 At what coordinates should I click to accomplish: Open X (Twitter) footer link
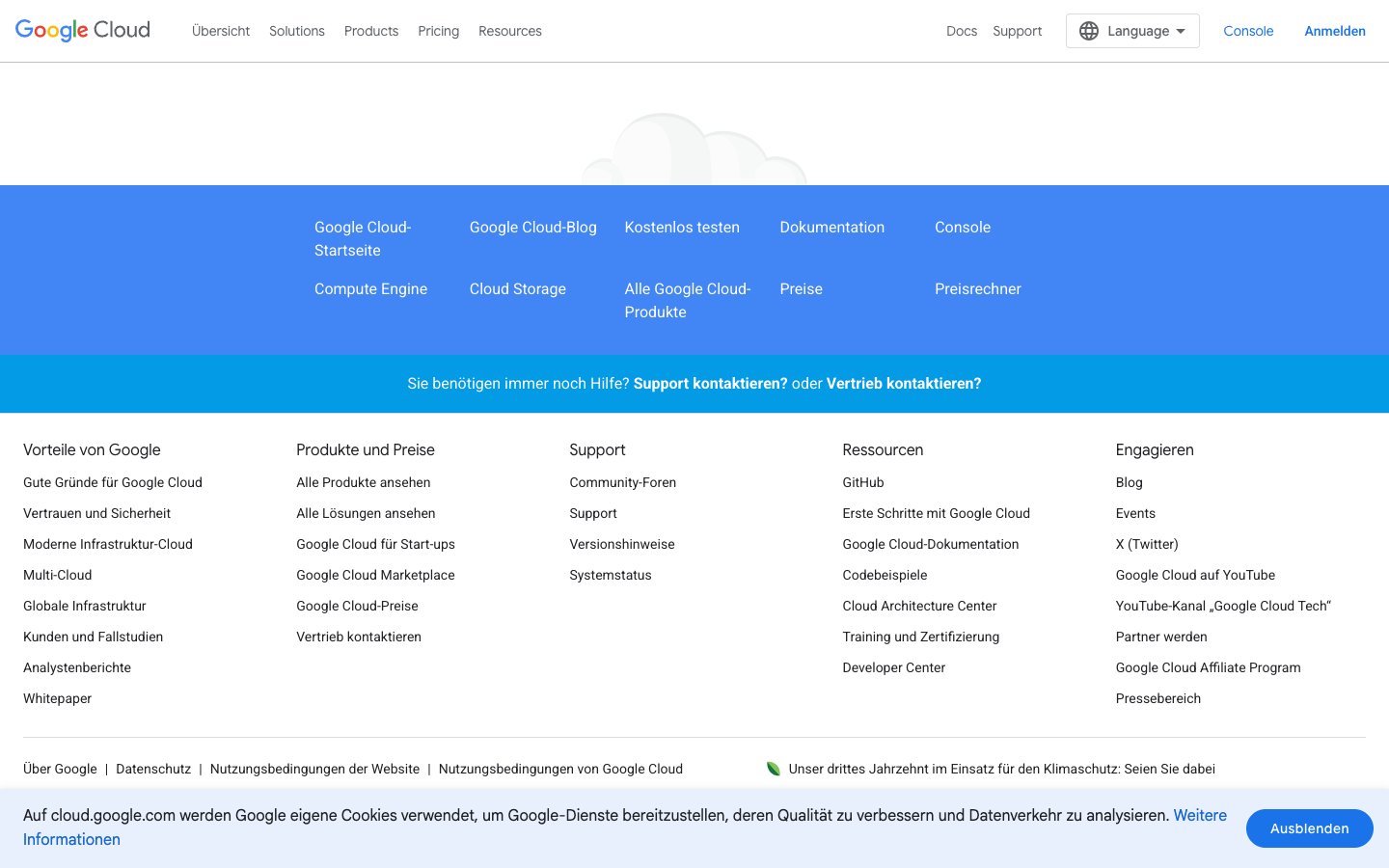pos(1146,544)
